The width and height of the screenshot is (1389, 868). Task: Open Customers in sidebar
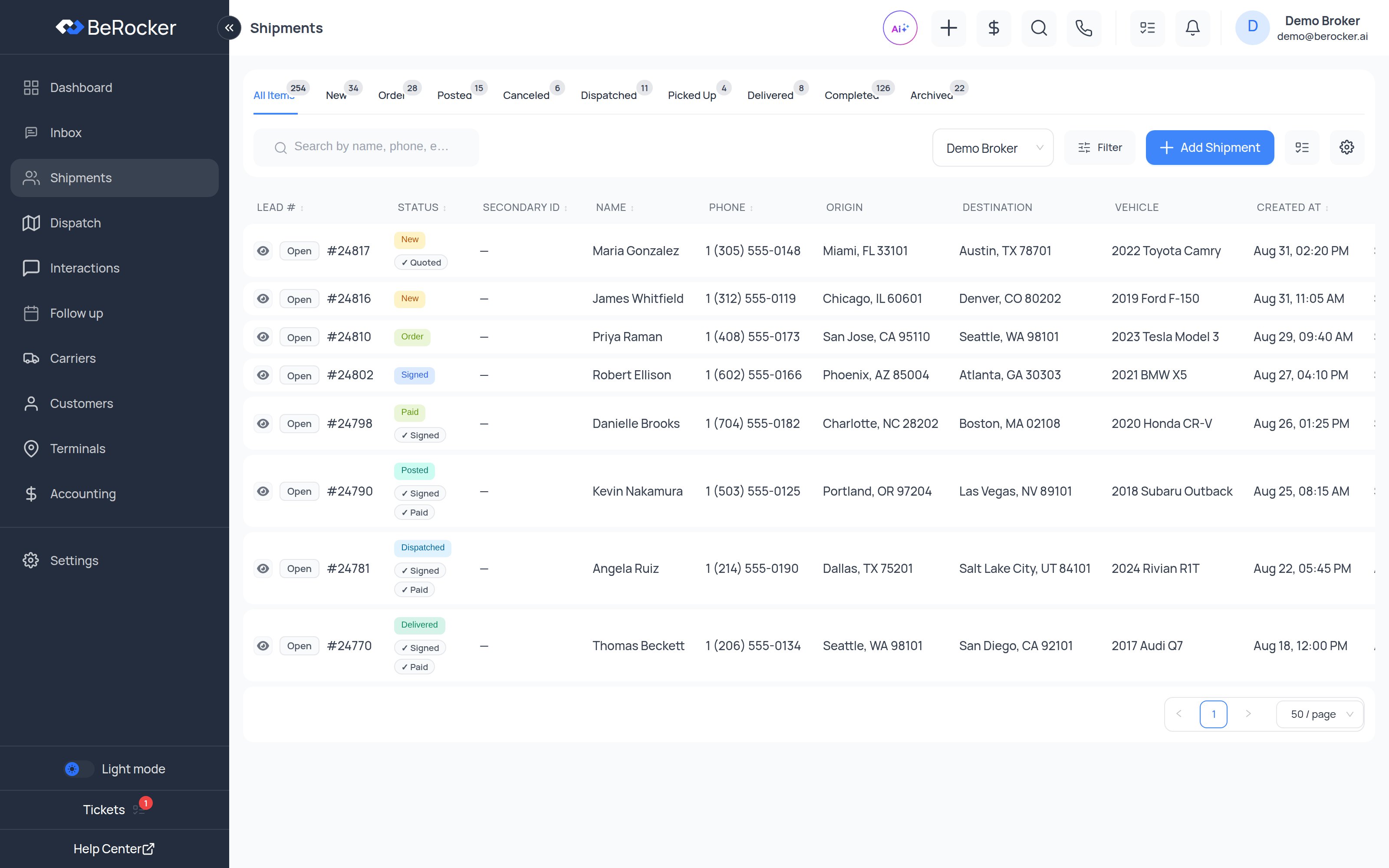115,404
